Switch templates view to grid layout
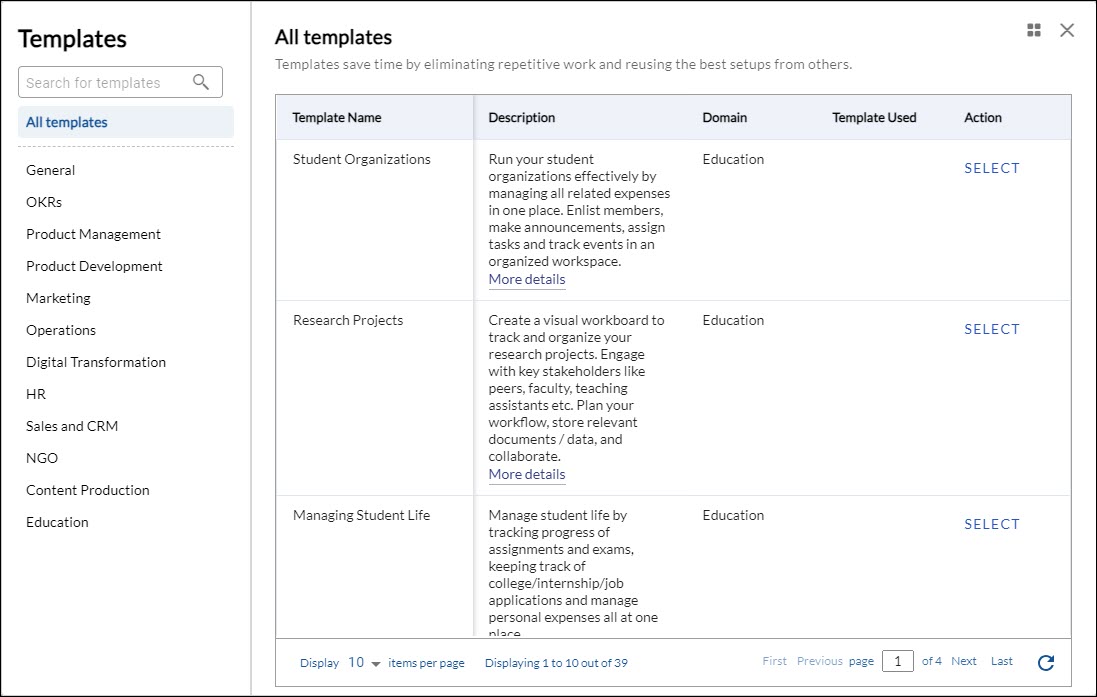1097x697 pixels. click(1033, 30)
